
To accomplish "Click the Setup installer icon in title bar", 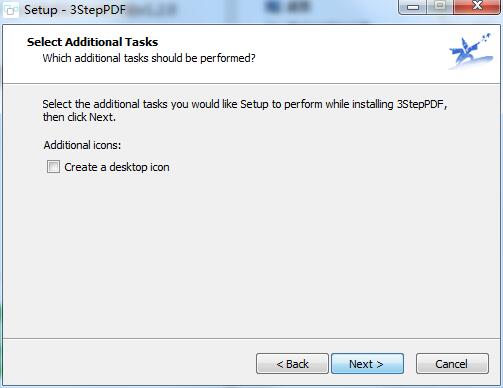I will 11,10.
